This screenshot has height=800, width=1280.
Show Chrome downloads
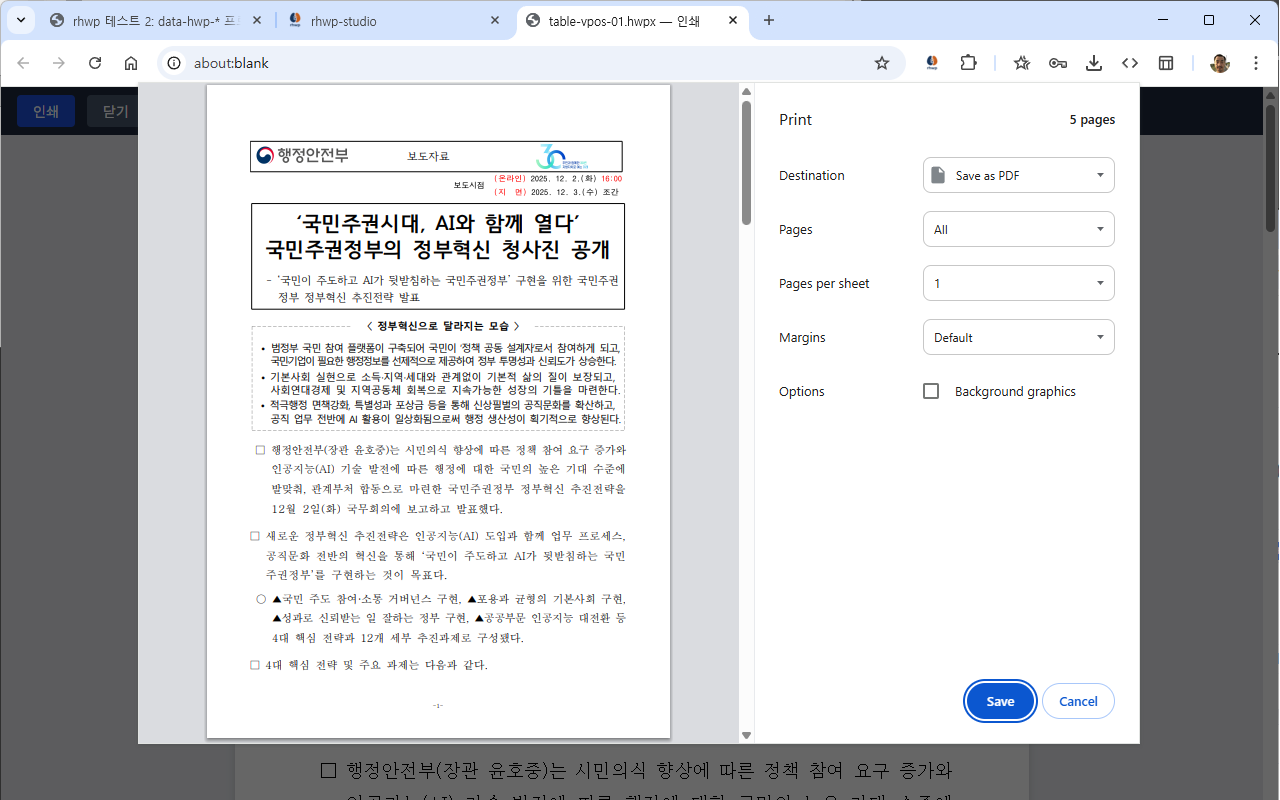coord(1094,63)
